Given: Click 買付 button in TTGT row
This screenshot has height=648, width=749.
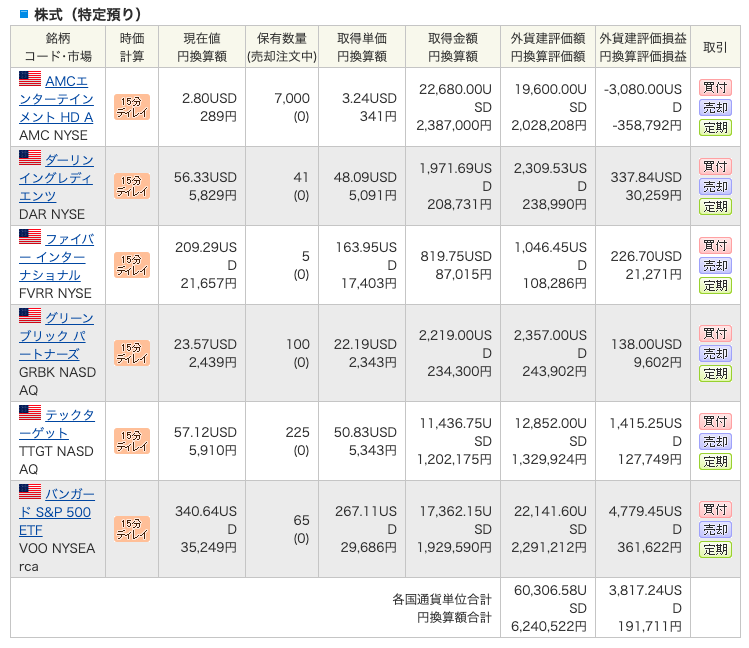Looking at the screenshot, I should (x=715, y=422).
